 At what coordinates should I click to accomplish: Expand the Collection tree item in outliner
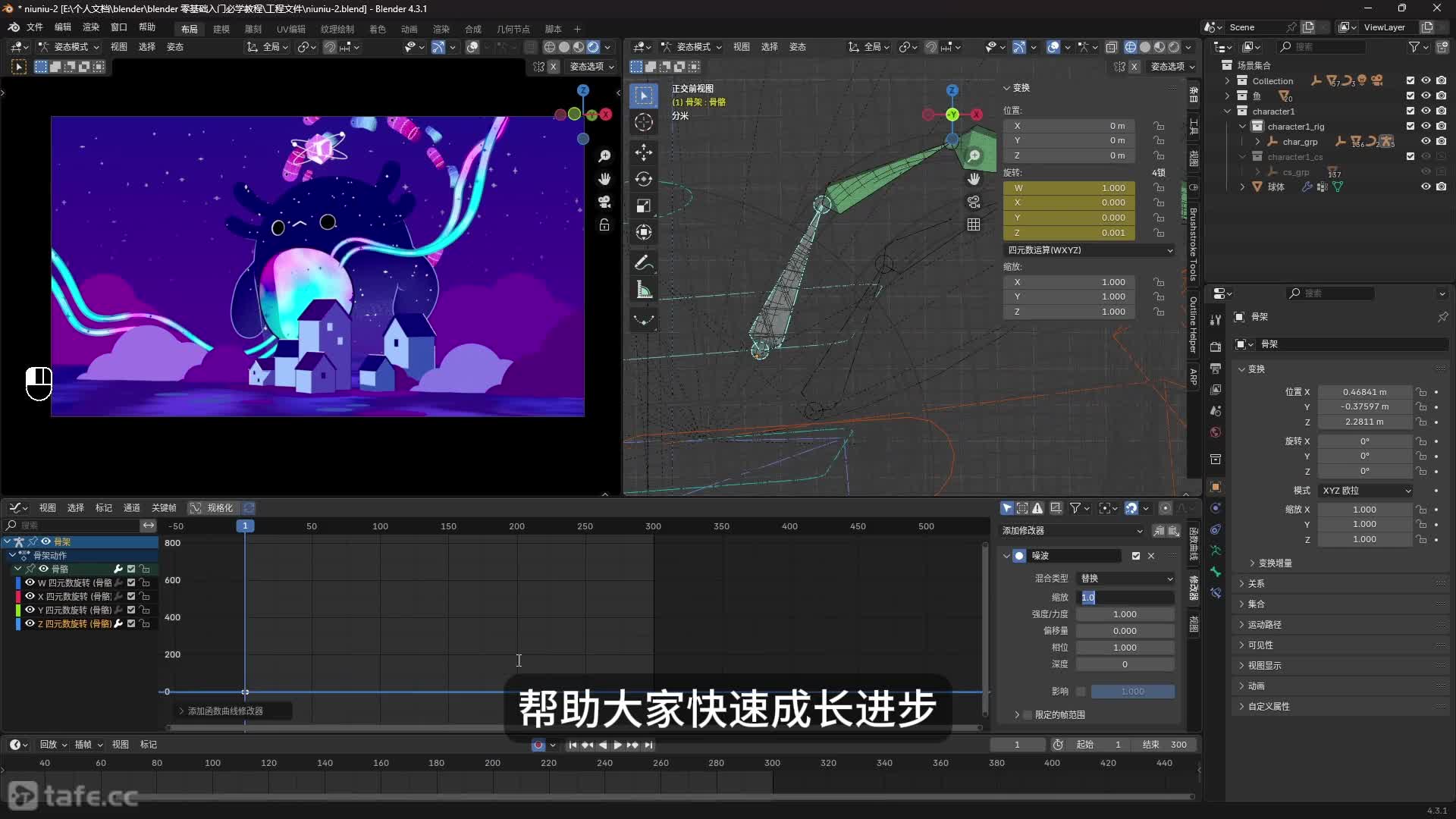tap(1227, 80)
